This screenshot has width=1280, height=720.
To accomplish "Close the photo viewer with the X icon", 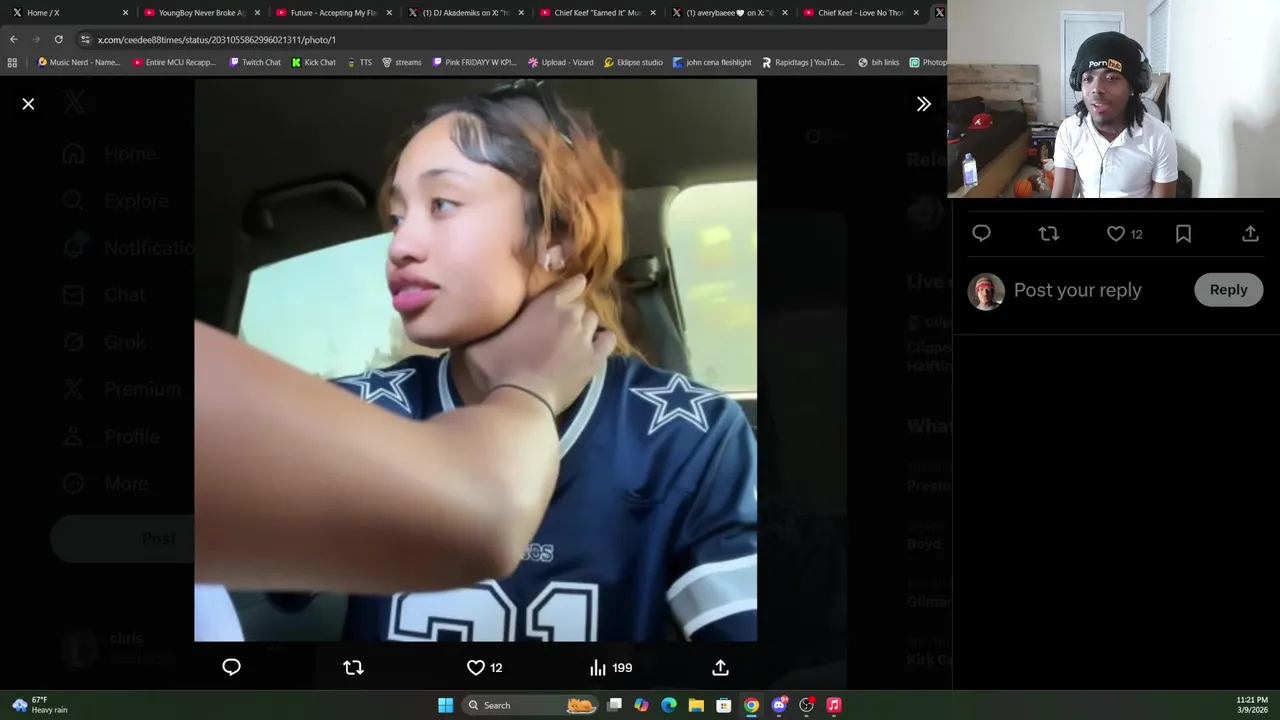I will point(28,104).
